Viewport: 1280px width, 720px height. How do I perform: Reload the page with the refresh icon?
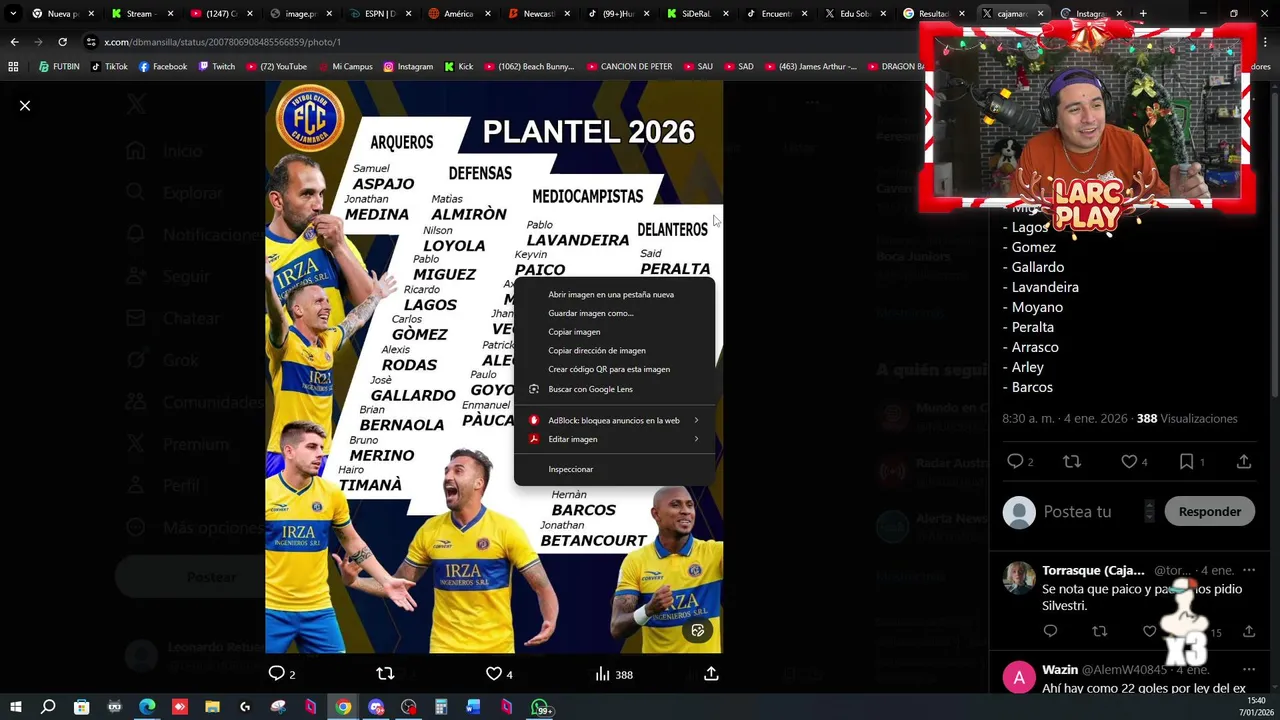[x=62, y=42]
